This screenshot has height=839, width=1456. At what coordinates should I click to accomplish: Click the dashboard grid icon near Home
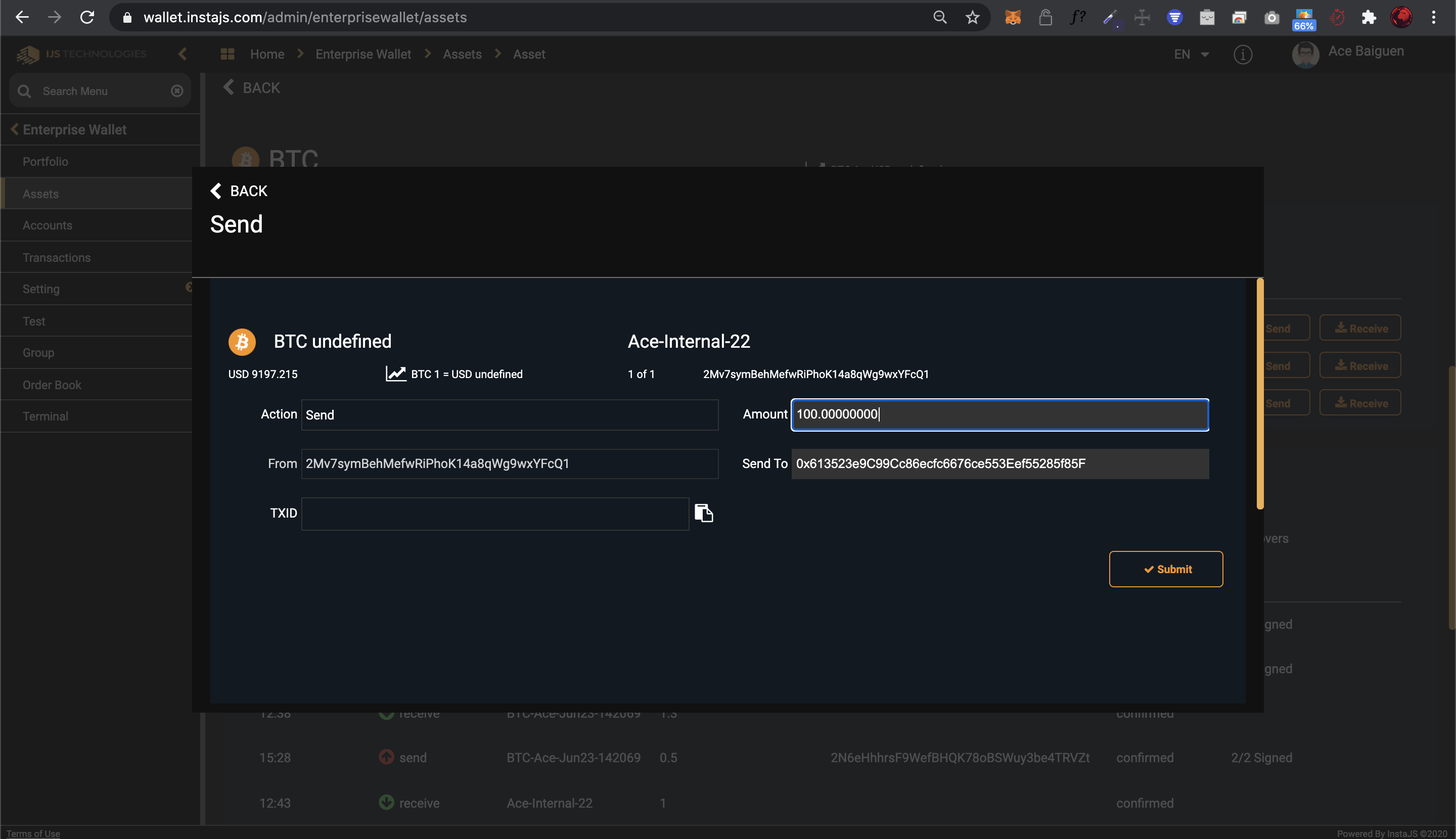click(x=227, y=54)
